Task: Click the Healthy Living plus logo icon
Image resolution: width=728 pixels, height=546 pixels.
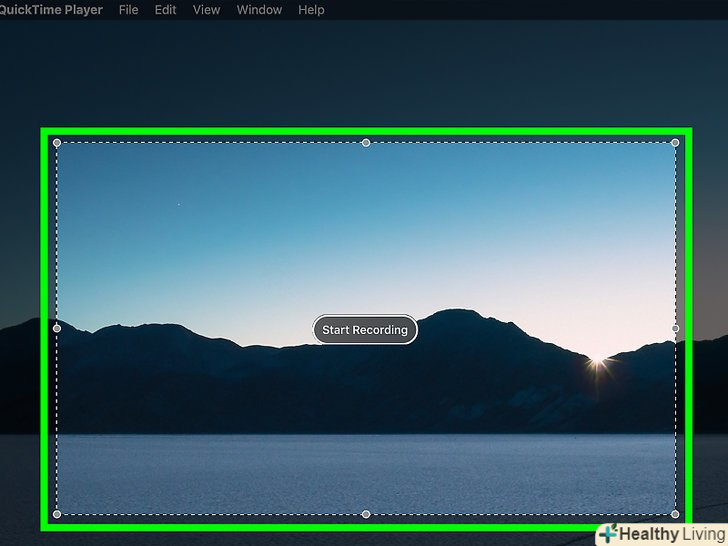Action: point(607,534)
